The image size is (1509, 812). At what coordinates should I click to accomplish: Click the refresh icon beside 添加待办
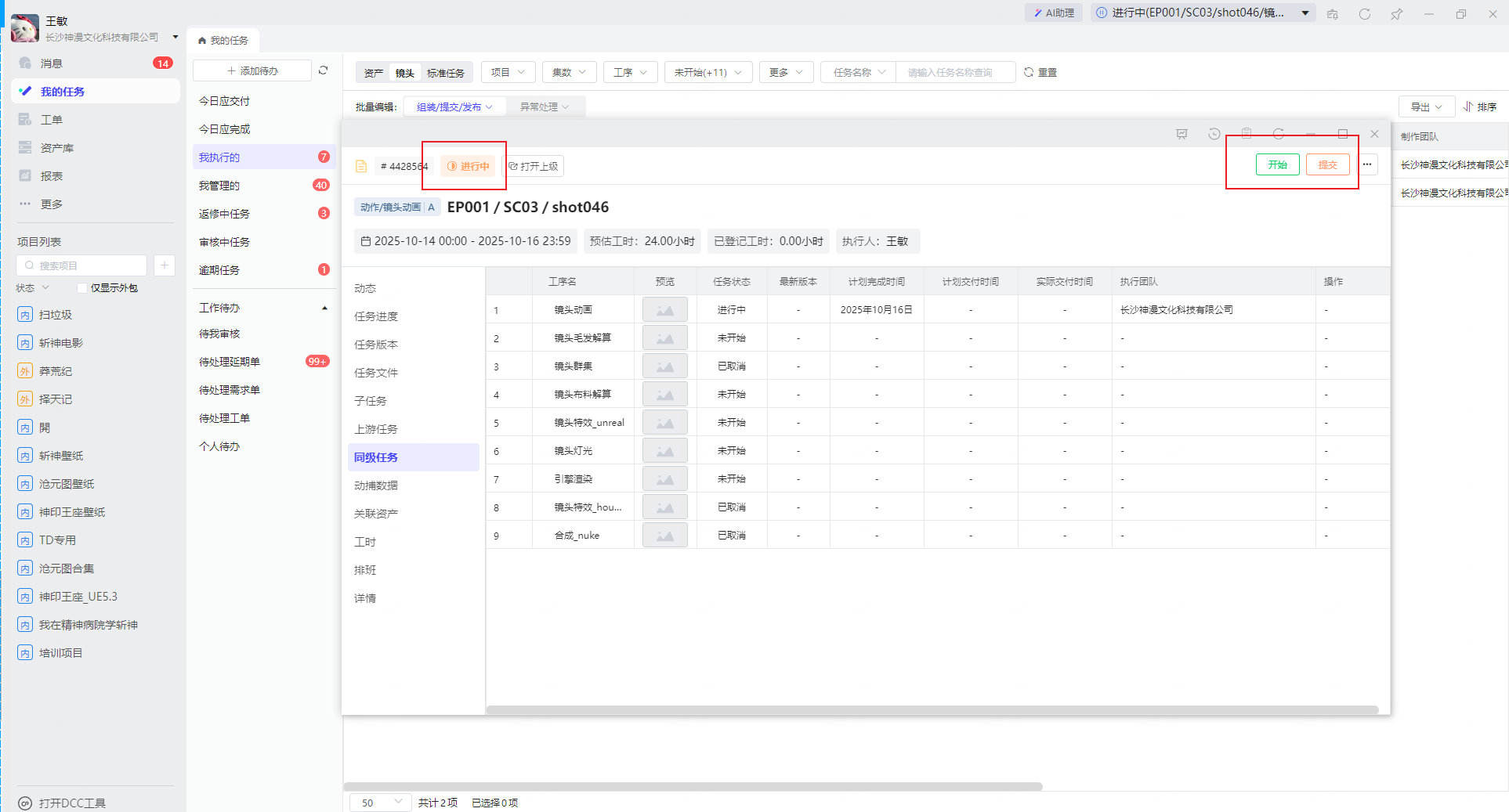click(323, 70)
